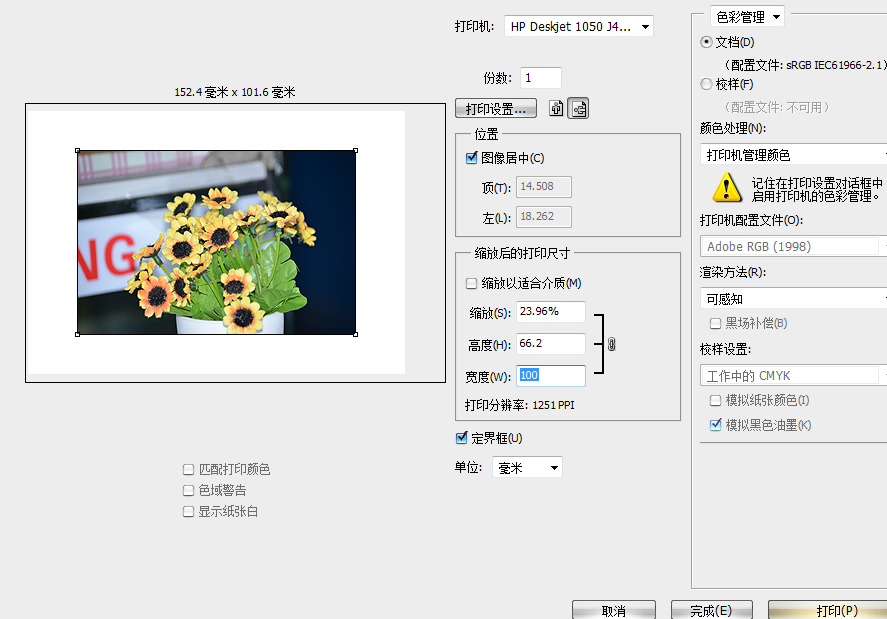The height and width of the screenshot is (619, 887).
Task: Set landscape paper orientation icon
Action: (578, 108)
